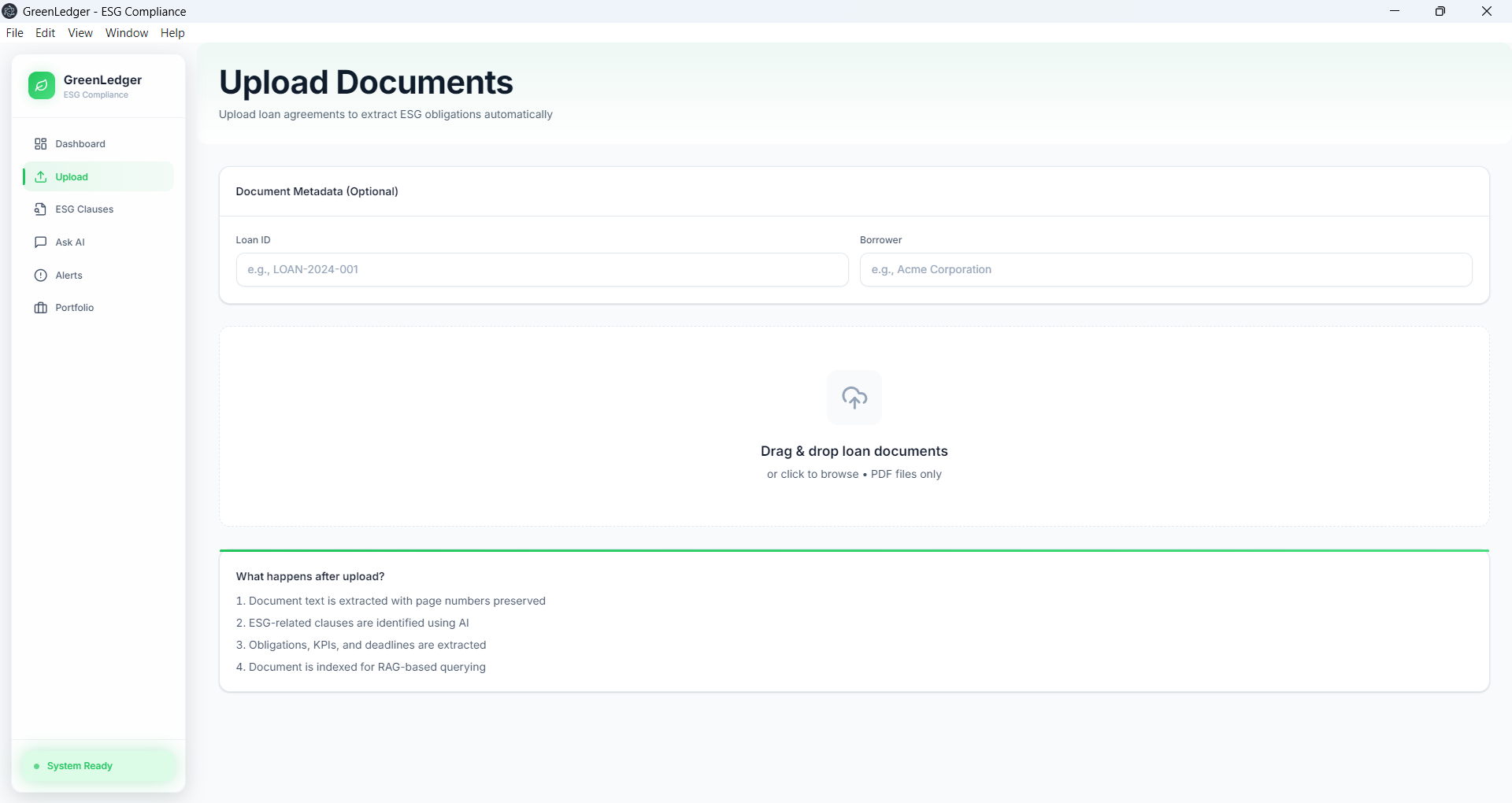Click the Upload arrow icon in sidebar
The width and height of the screenshot is (1512, 803).
click(x=41, y=177)
